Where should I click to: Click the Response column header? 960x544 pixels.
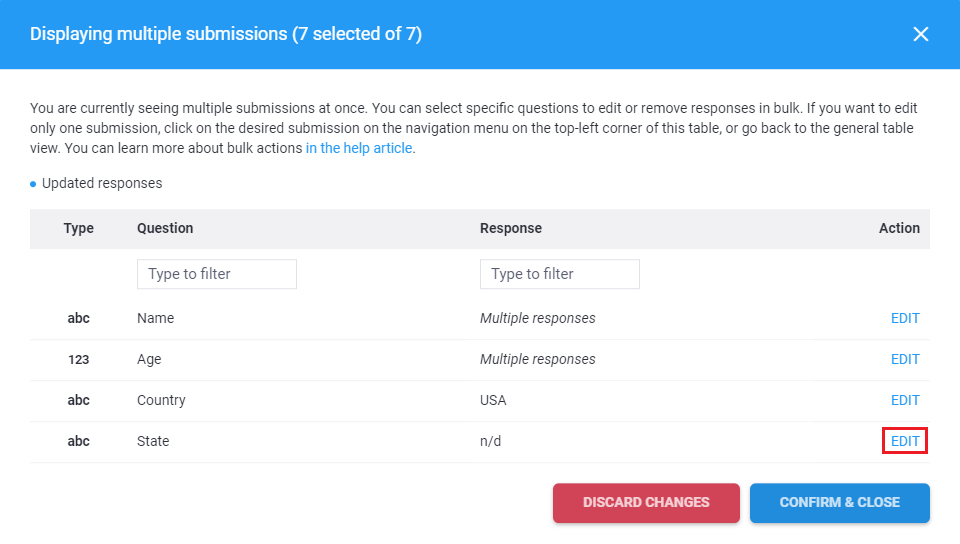click(x=511, y=228)
